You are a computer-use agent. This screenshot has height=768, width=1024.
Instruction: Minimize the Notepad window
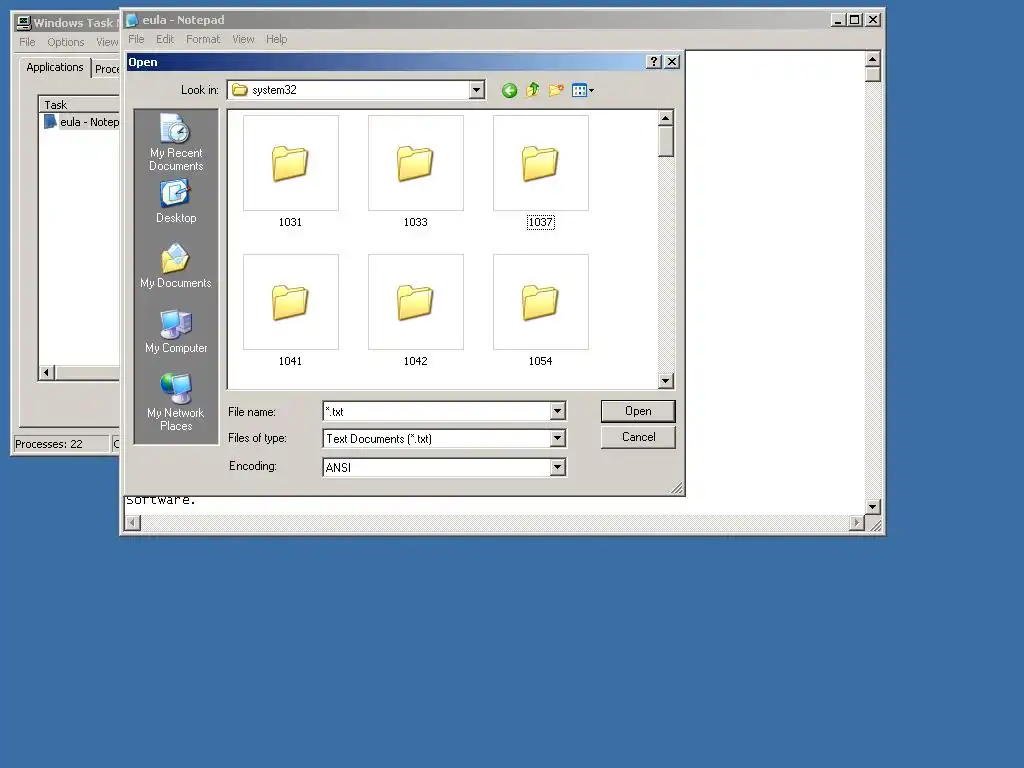click(x=838, y=20)
